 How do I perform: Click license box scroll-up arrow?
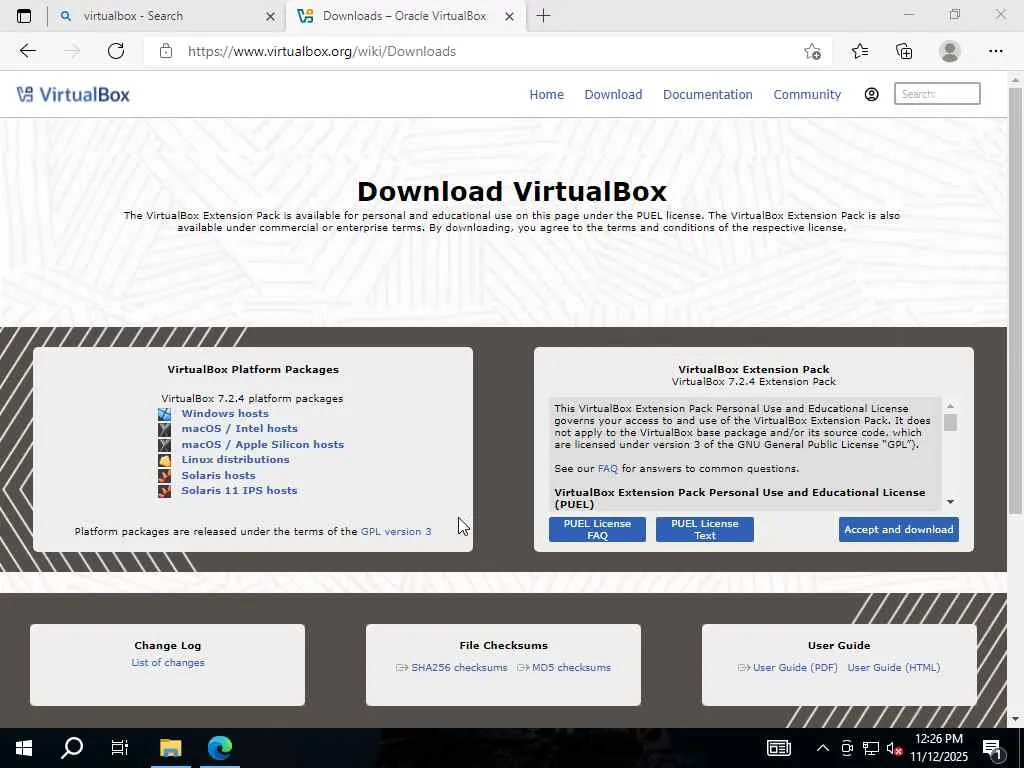coord(950,406)
